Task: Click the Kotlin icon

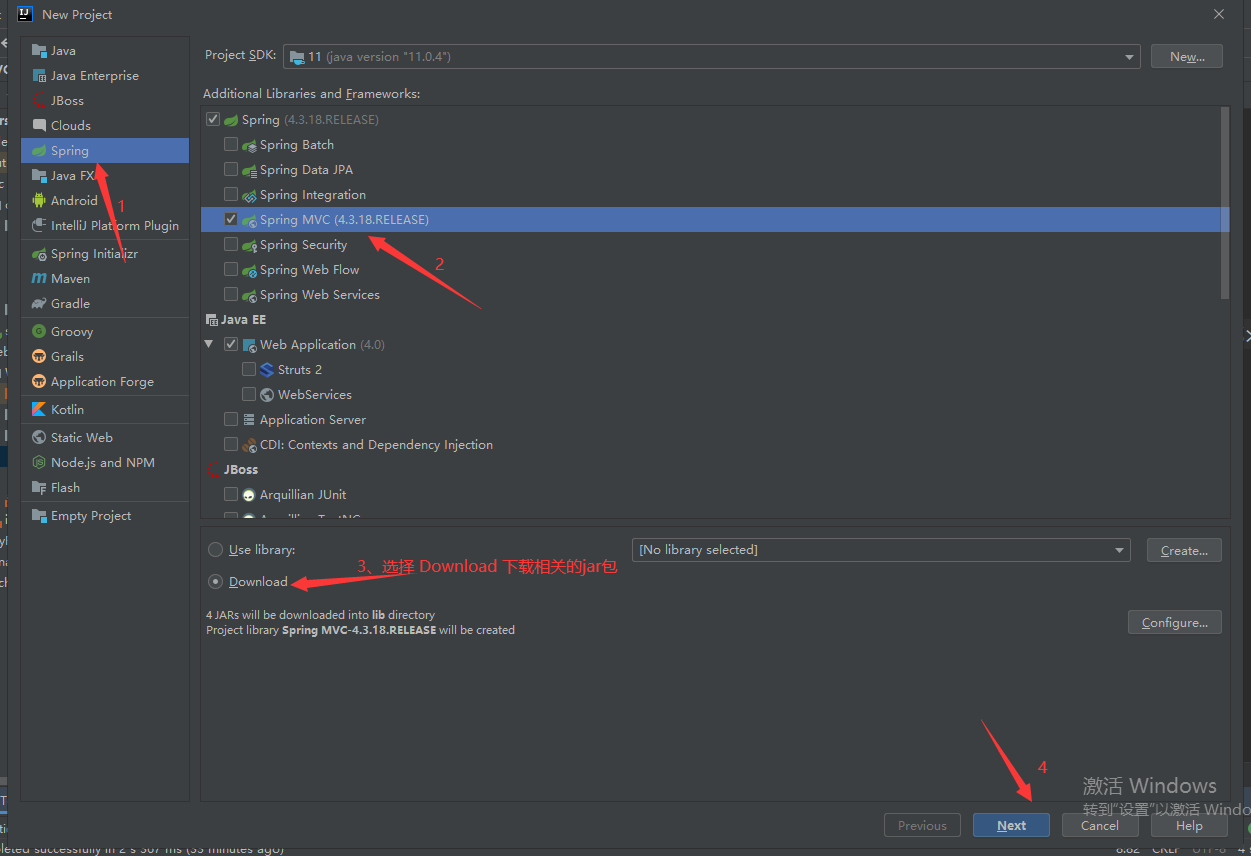Action: click(x=39, y=410)
